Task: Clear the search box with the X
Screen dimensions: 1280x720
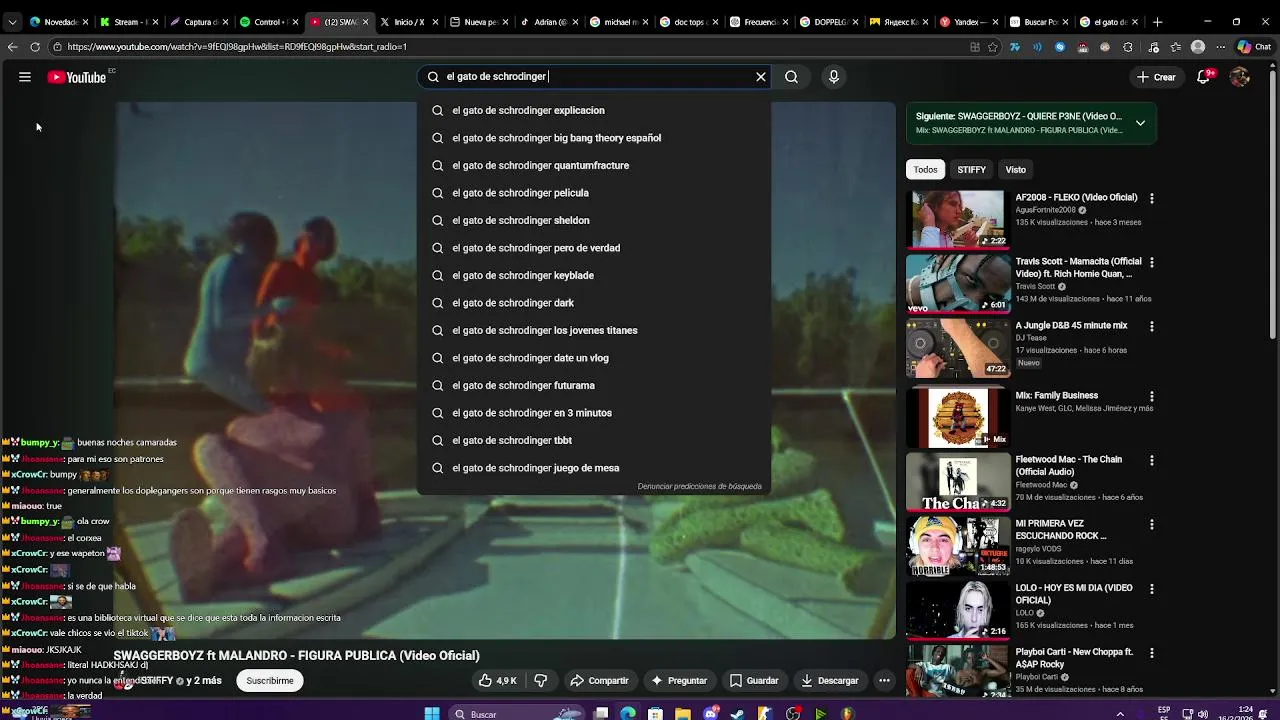Action: coord(760,77)
